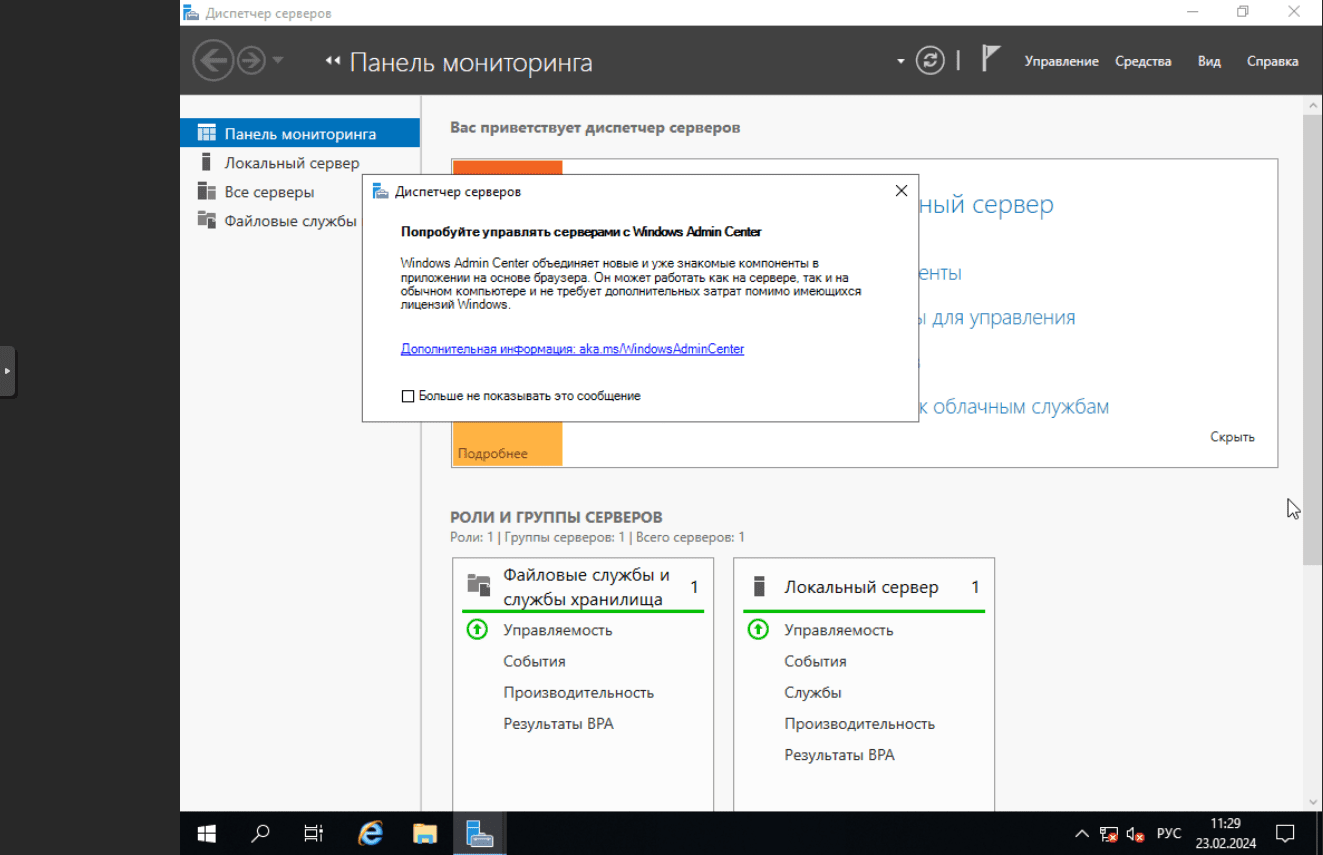Click the Локальный сервер tile header
This screenshot has width=1323, height=855.
861,587
